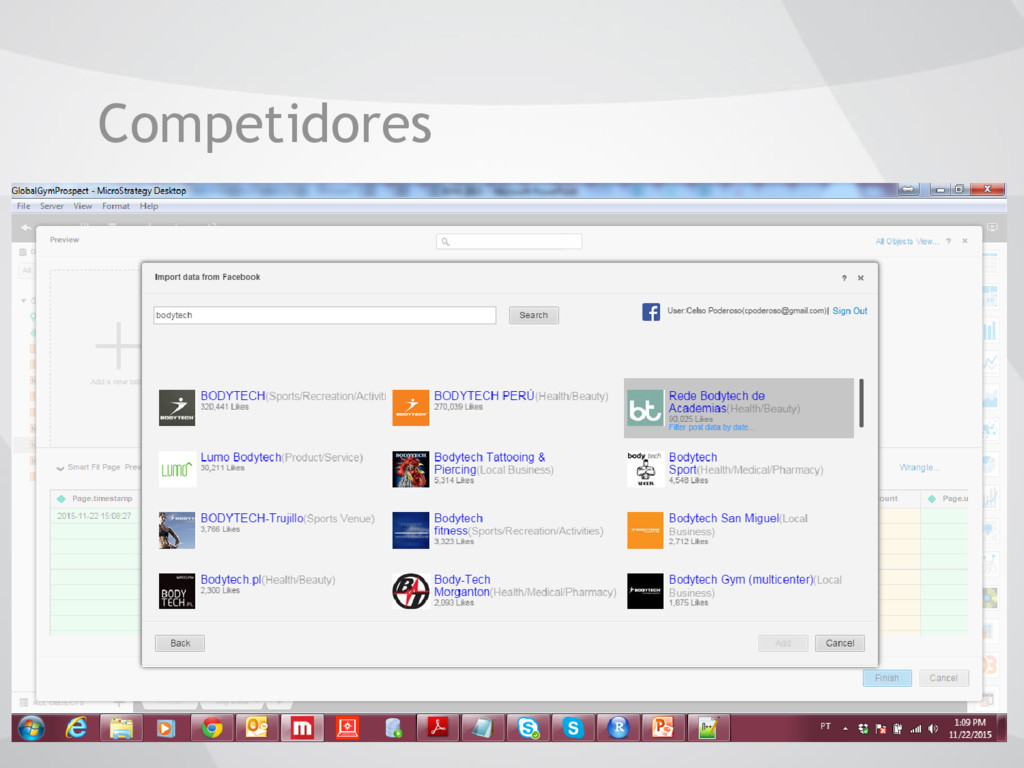Click the Wrangle link

tap(919, 467)
